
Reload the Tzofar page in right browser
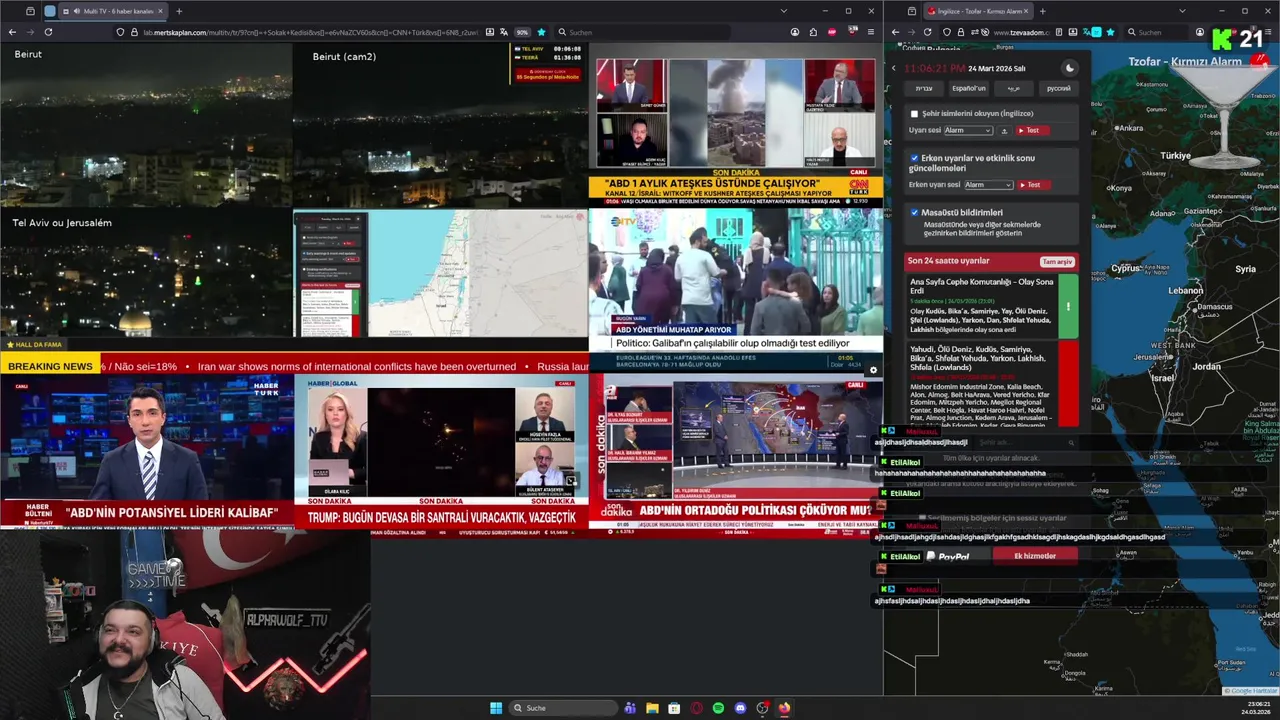(x=927, y=32)
